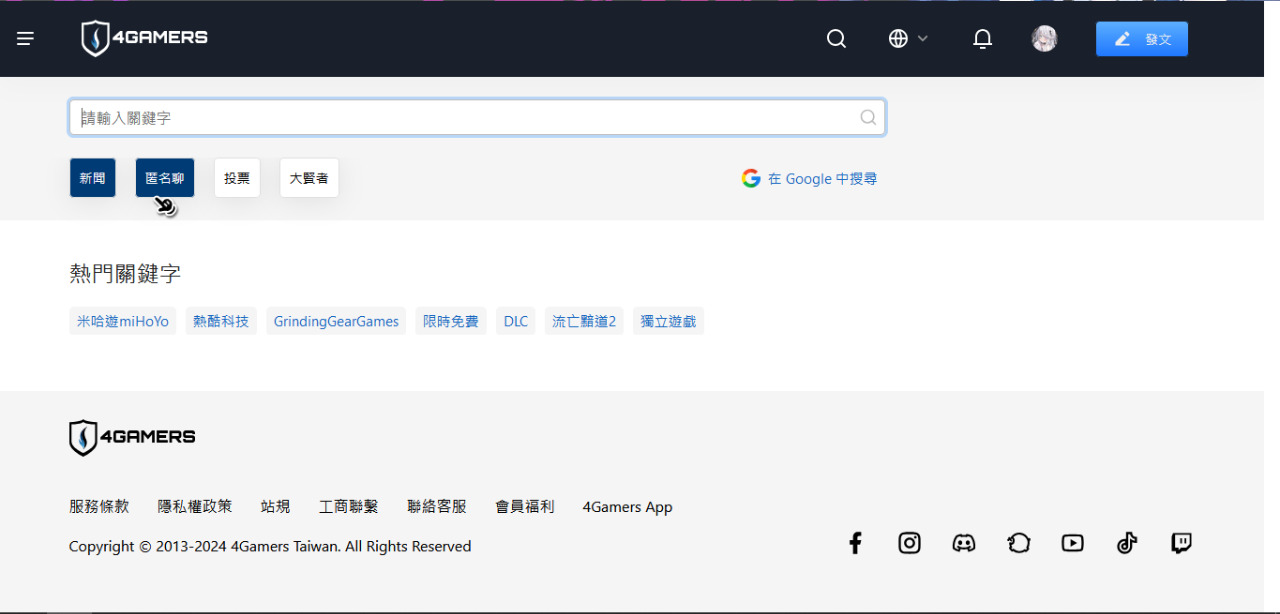
Task: Toggle the 匿名聊 search filter
Action: pos(165,178)
